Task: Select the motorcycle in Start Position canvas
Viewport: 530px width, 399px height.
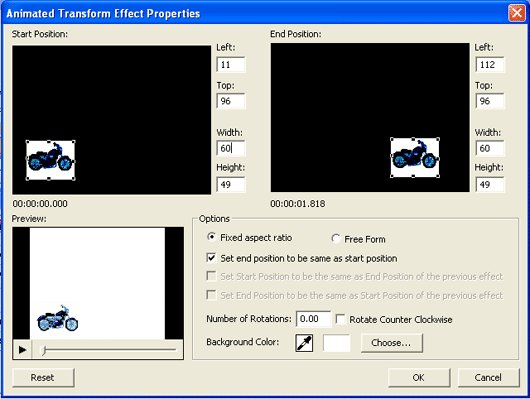Action: click(x=50, y=160)
